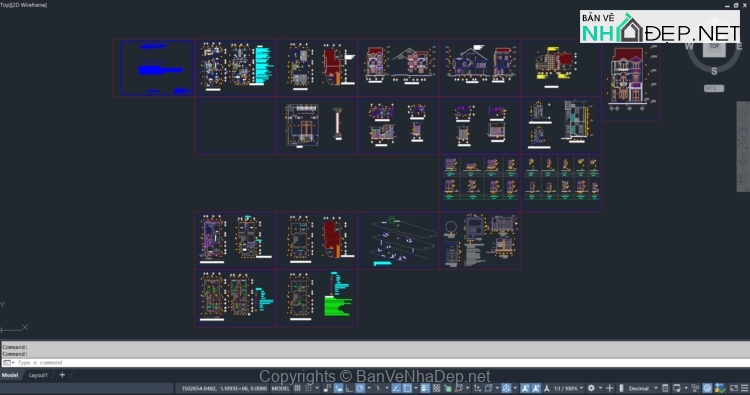Click the selection filtering cube icon

[x=489, y=388]
